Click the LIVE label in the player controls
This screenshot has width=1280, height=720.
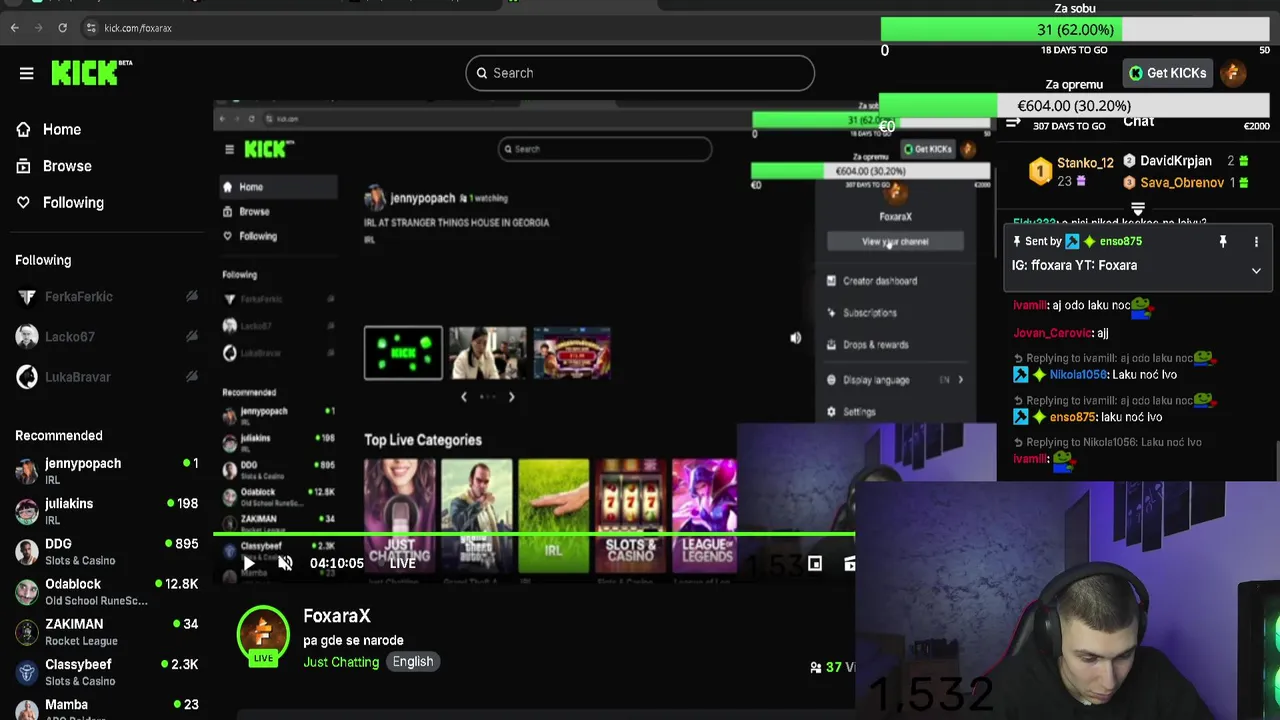[402, 564]
